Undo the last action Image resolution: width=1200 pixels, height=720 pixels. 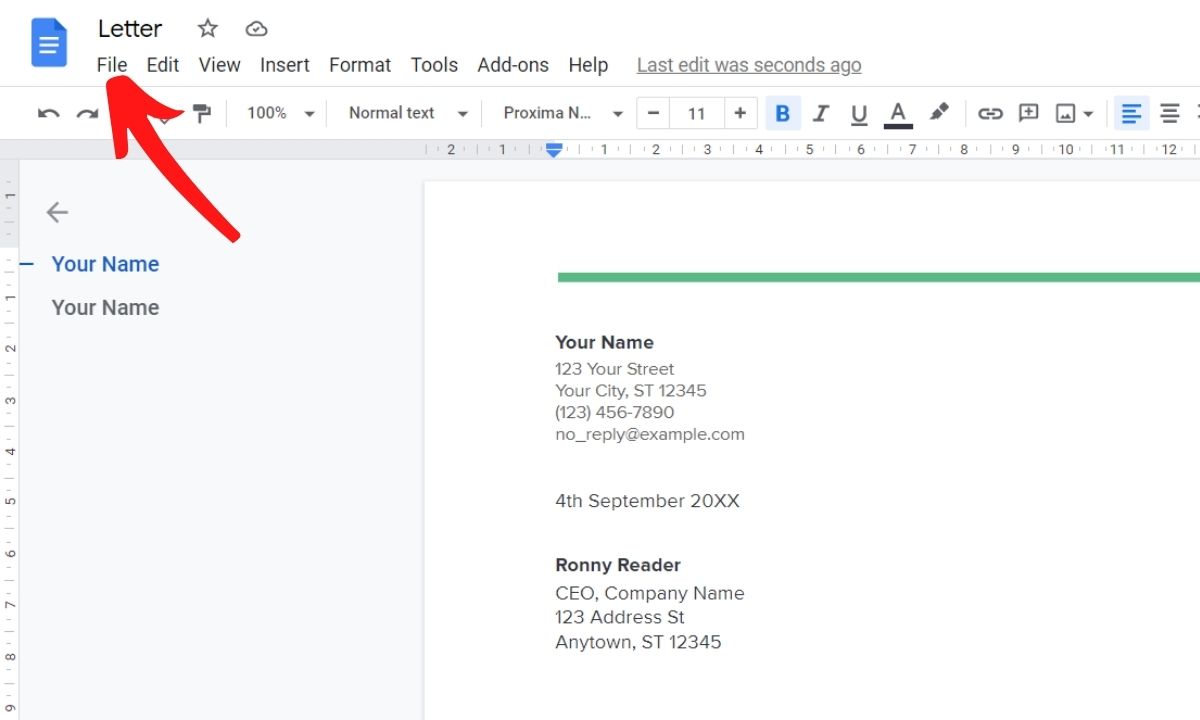pyautogui.click(x=48, y=113)
